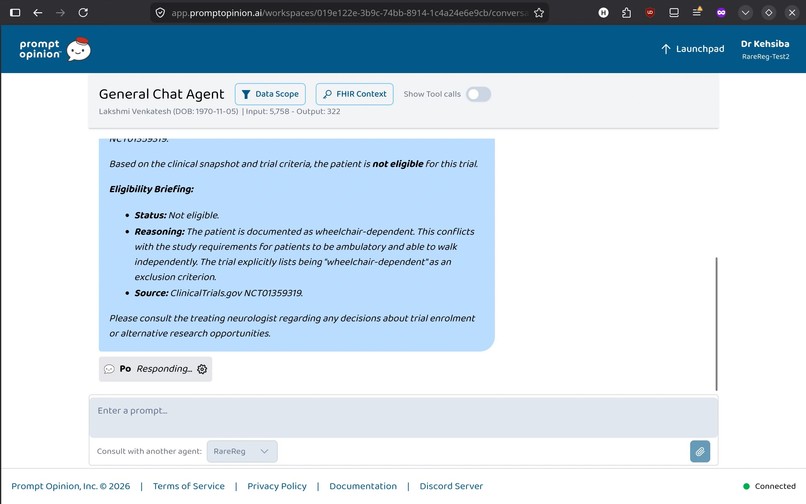Click the 'Eligibility Briefing:' heading text

[x=152, y=189]
